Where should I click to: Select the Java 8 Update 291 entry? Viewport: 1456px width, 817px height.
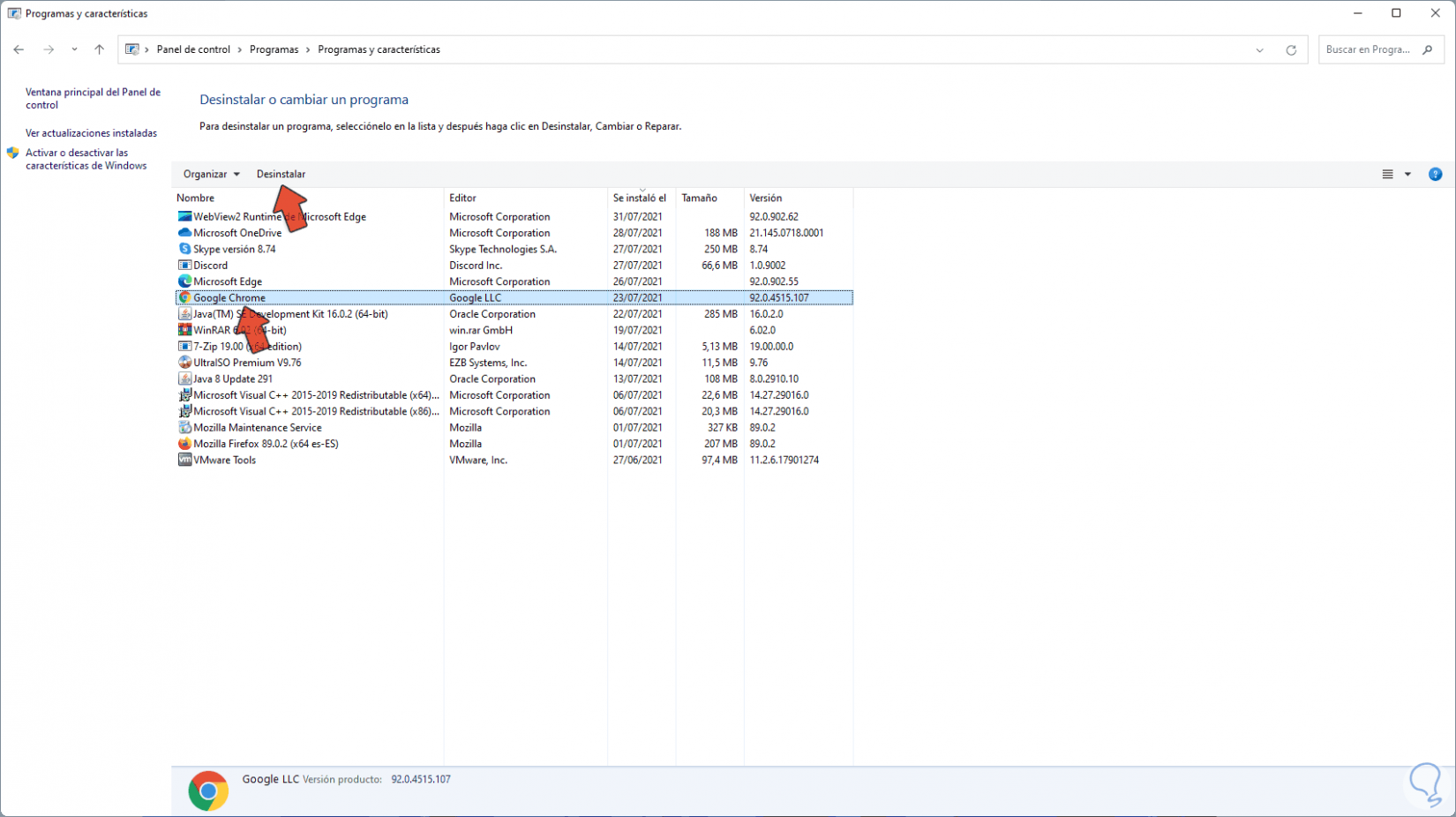tap(233, 379)
